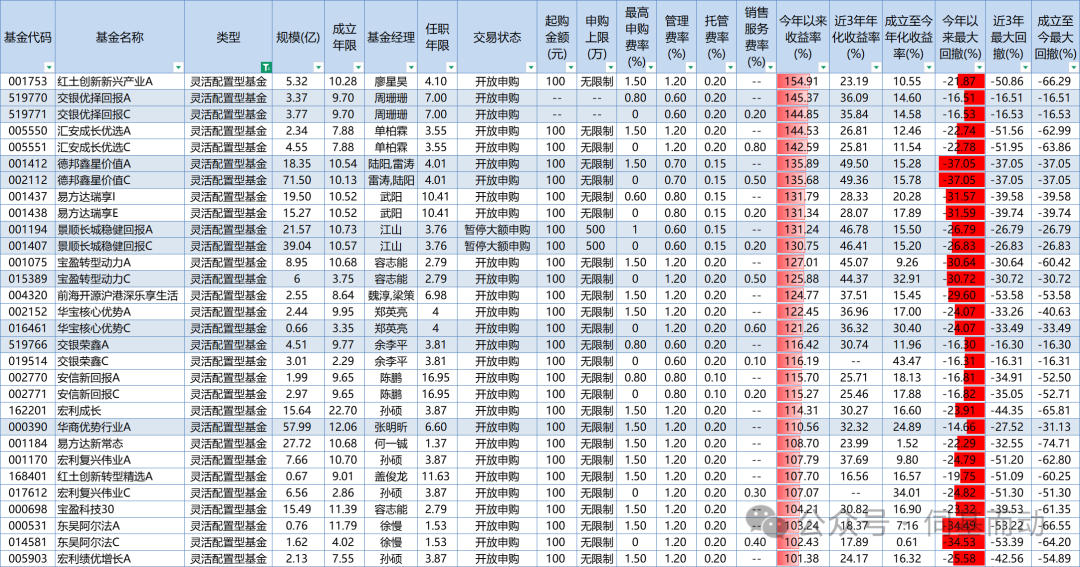Open the 起购金额(元) column filter dropdown
The width and height of the screenshot is (1080, 567).
570,68
